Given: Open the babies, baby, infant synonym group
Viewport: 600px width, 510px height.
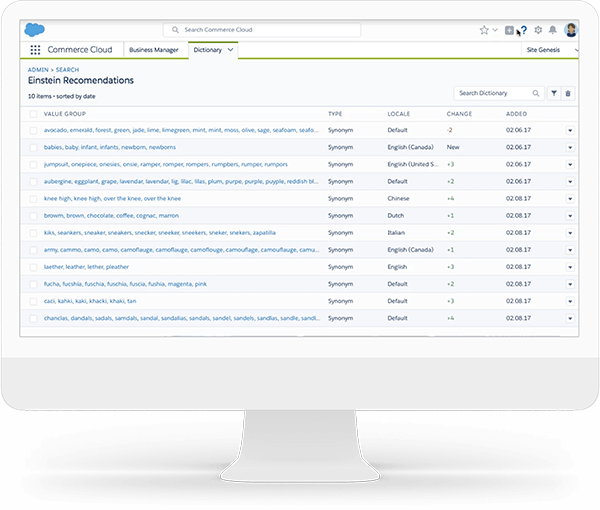Looking at the screenshot, I should tap(110, 147).
